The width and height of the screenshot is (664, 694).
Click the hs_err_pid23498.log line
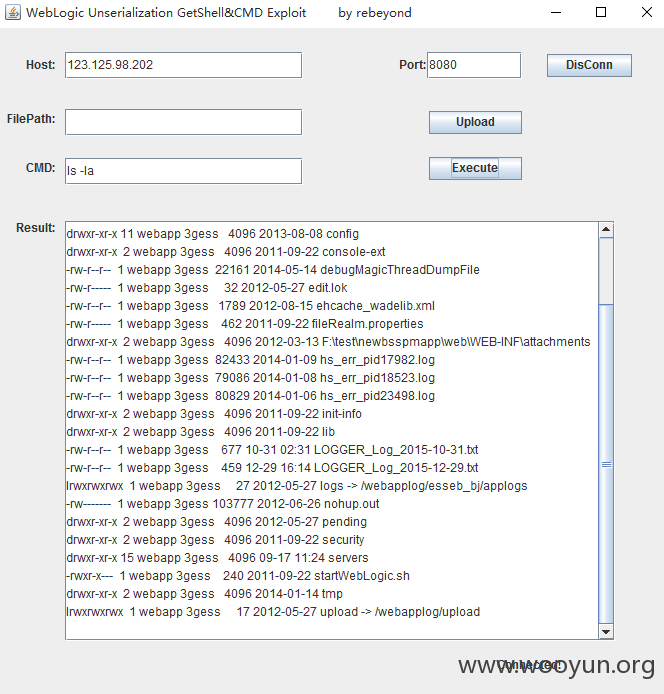(251, 396)
